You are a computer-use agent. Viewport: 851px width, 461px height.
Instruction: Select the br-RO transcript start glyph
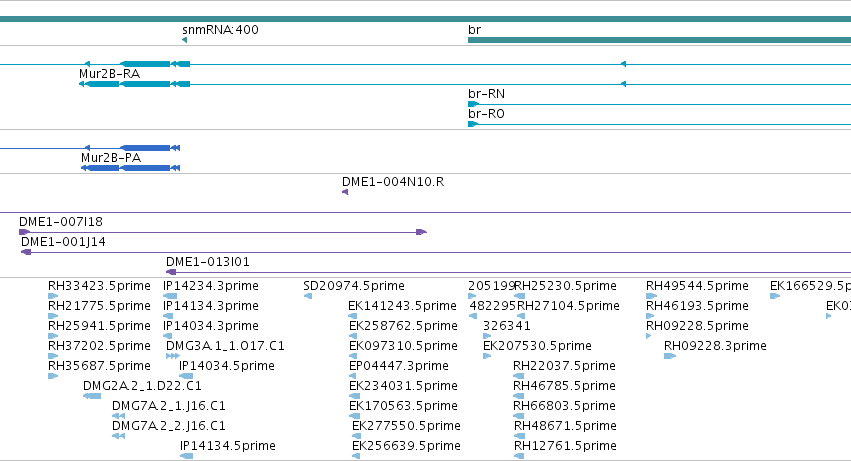click(x=473, y=124)
